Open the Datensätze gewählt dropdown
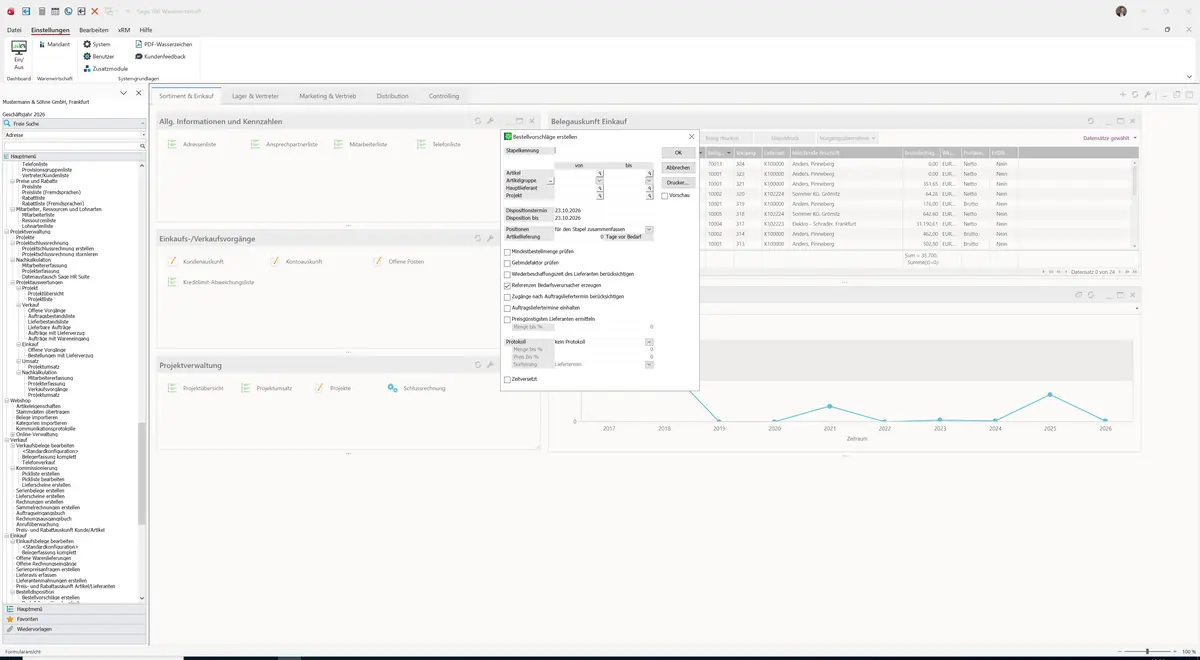 tap(1110, 138)
